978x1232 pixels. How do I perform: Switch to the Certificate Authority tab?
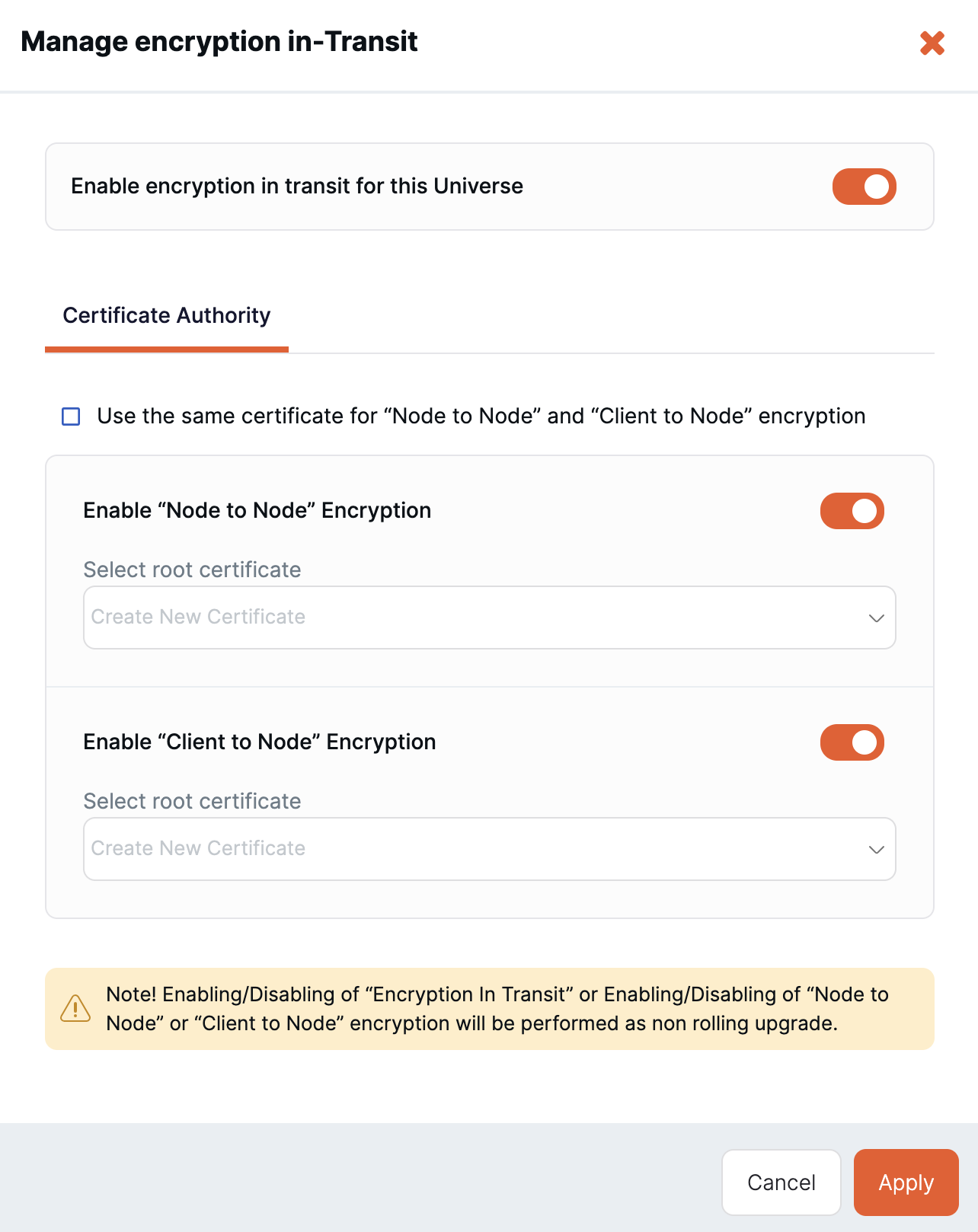[167, 315]
